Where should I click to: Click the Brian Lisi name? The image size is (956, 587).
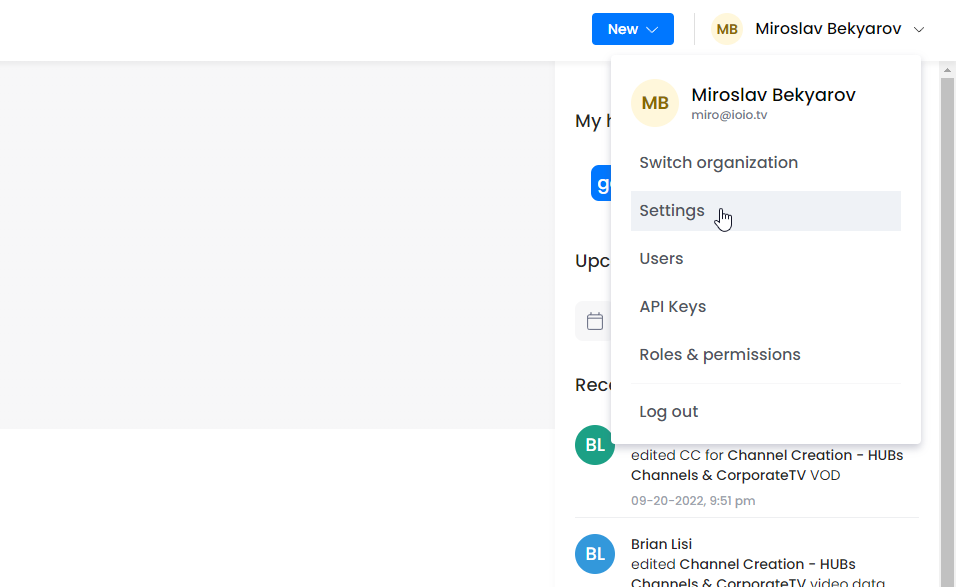pyautogui.click(x=662, y=544)
